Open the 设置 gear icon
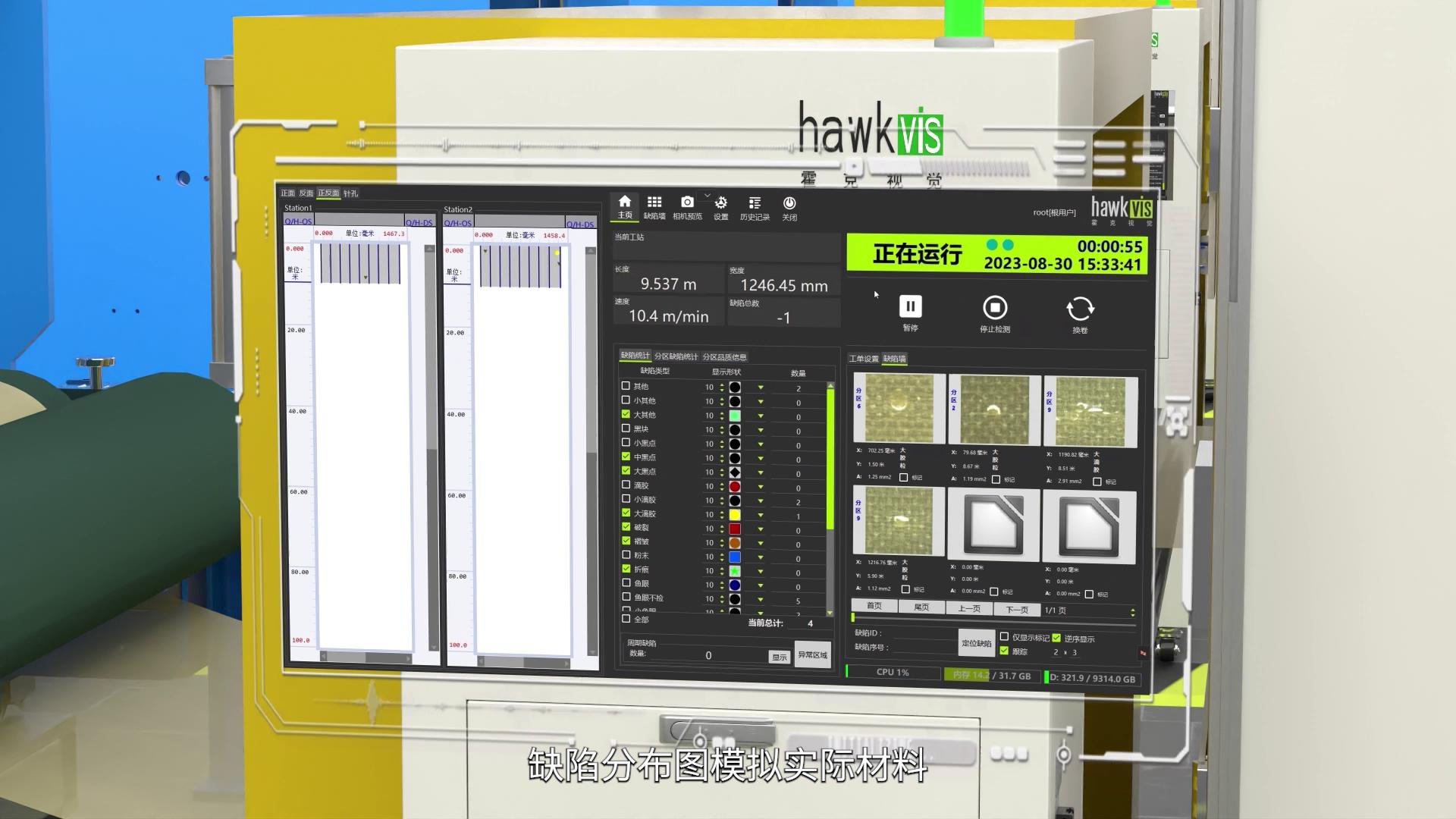1456x819 pixels. coord(720,203)
